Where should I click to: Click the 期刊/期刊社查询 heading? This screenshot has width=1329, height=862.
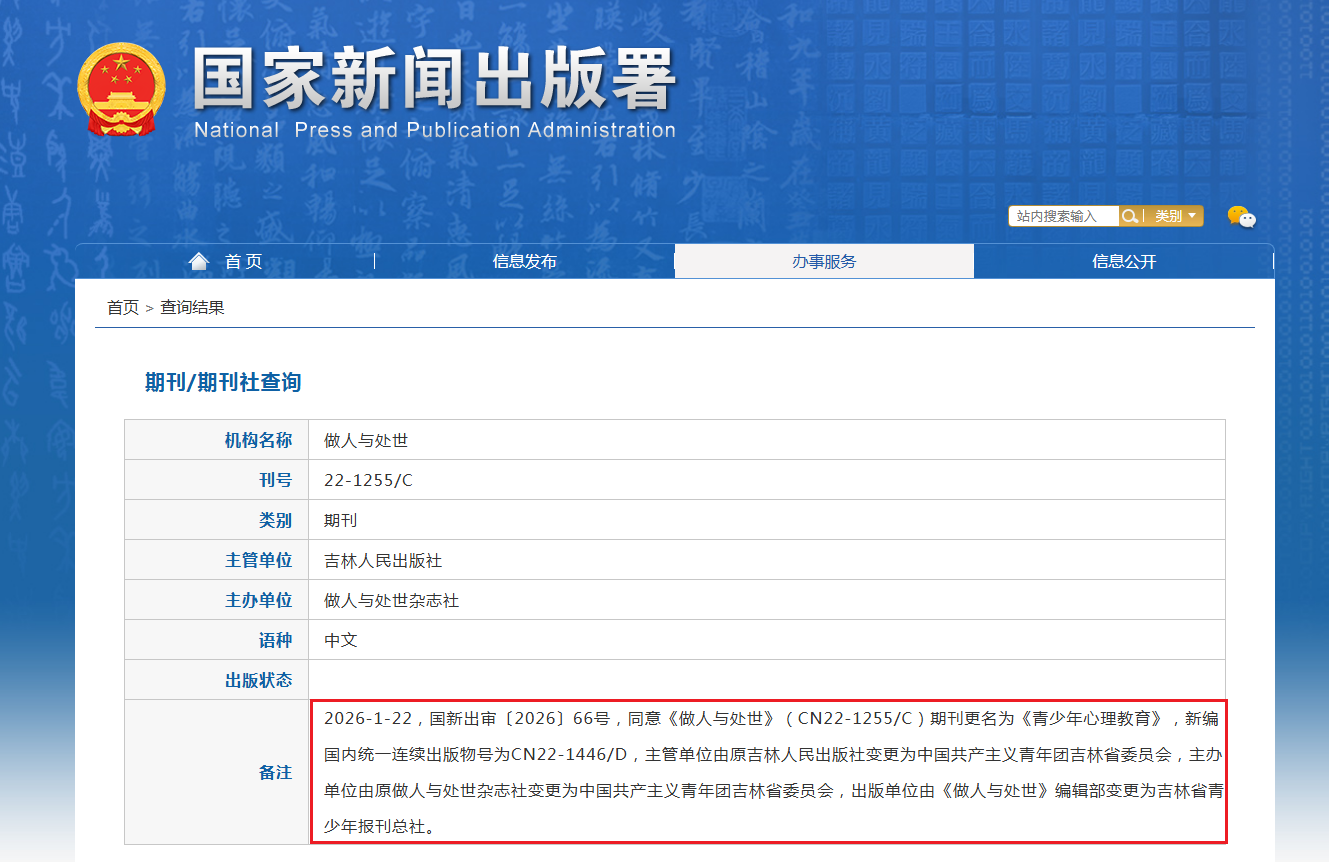(223, 382)
